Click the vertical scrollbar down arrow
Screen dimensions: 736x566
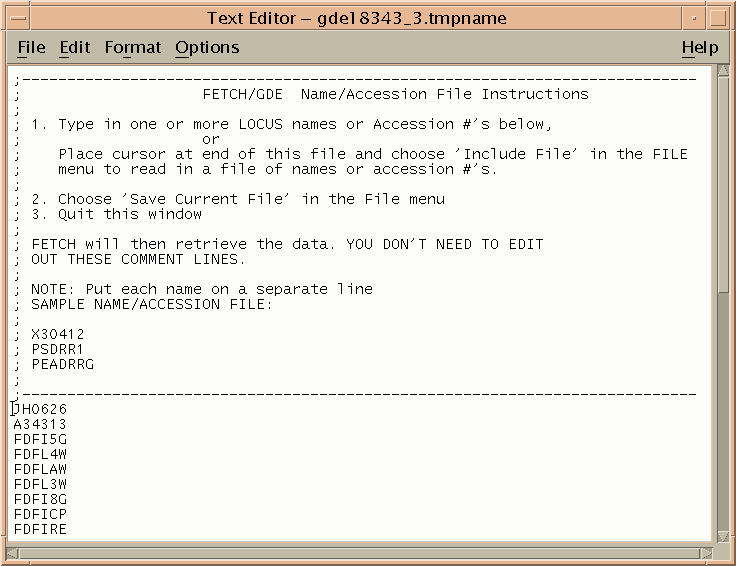(x=723, y=536)
